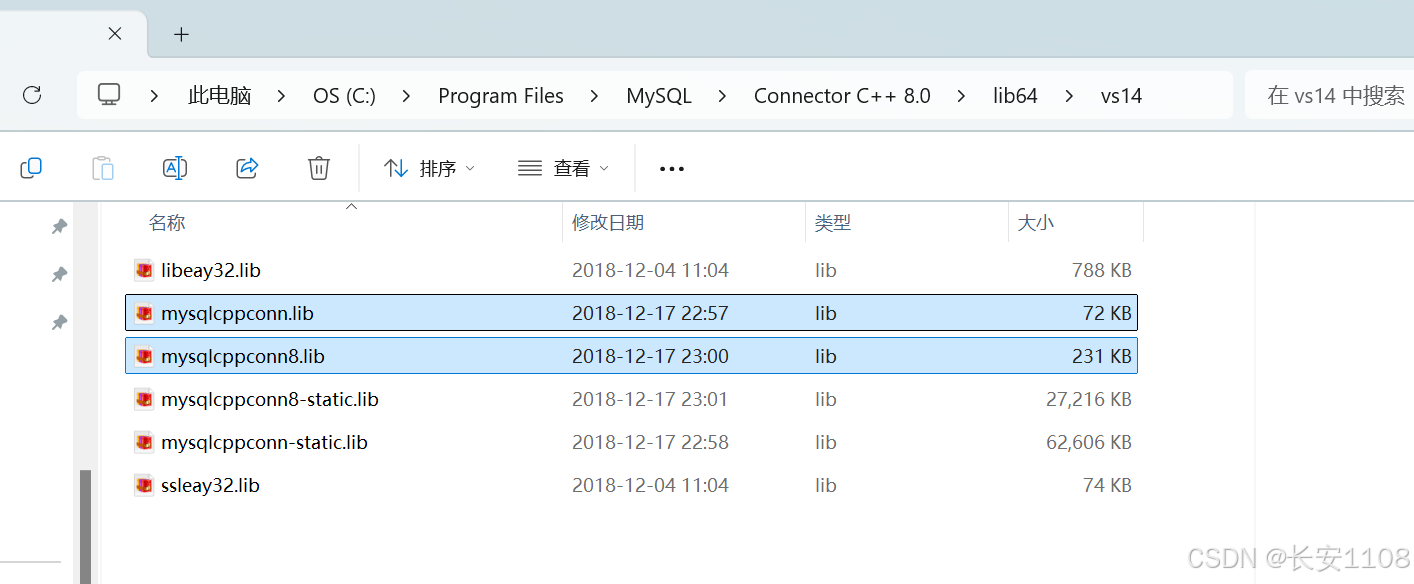
Task: Click the 在 vs14 中搜索 search box
Action: (1329, 96)
